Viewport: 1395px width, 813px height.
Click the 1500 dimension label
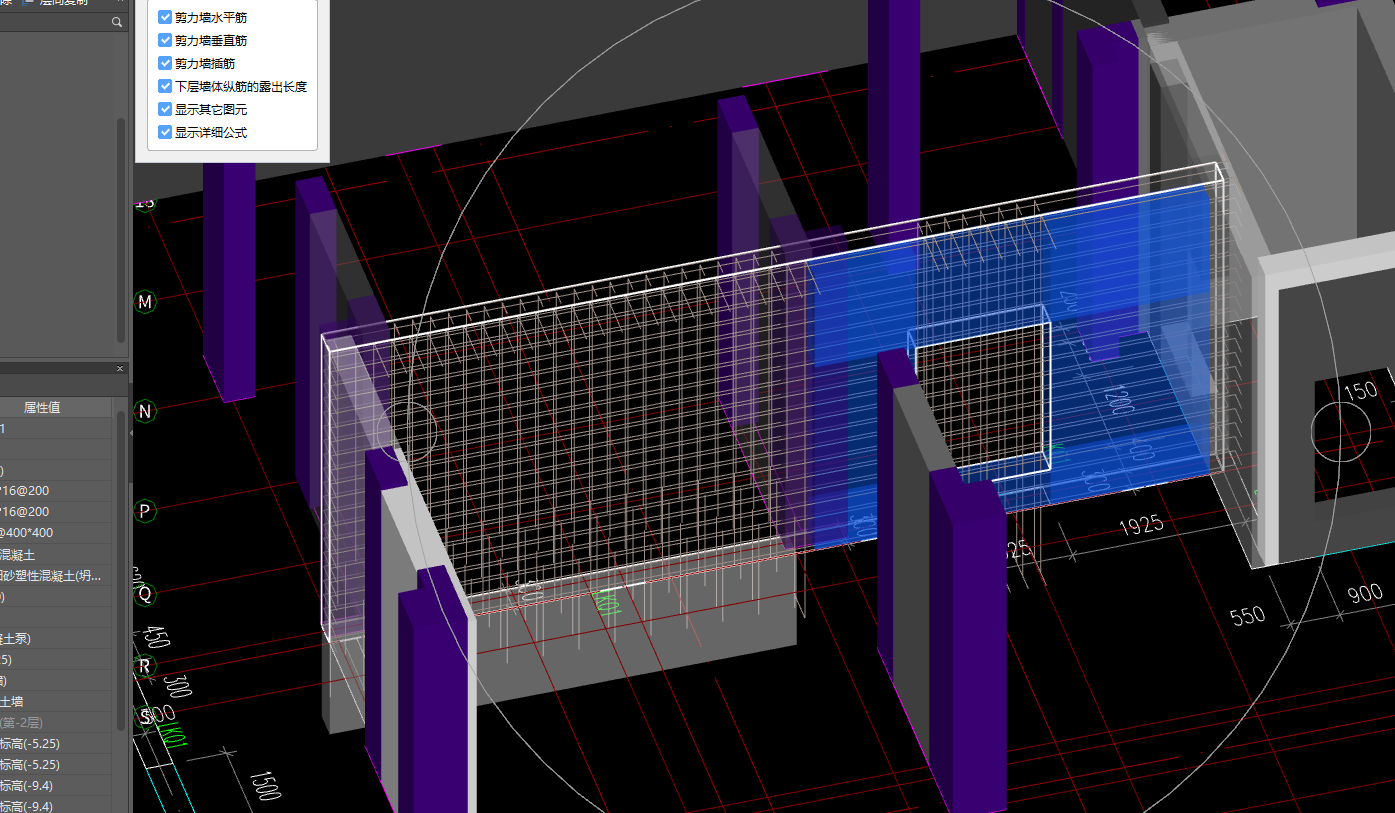click(x=264, y=785)
